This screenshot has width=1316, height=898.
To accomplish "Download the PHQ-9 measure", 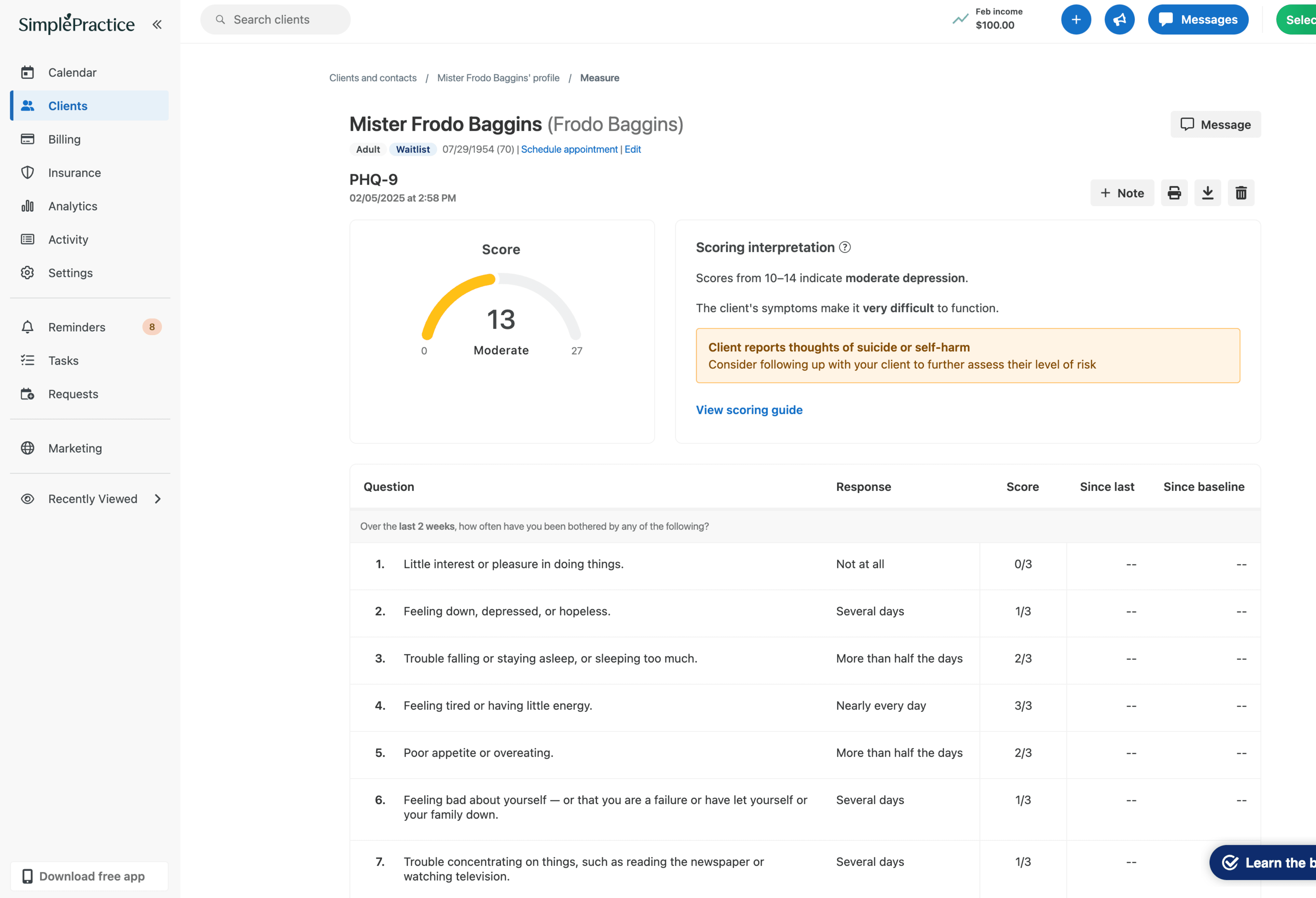I will 1207,193.
